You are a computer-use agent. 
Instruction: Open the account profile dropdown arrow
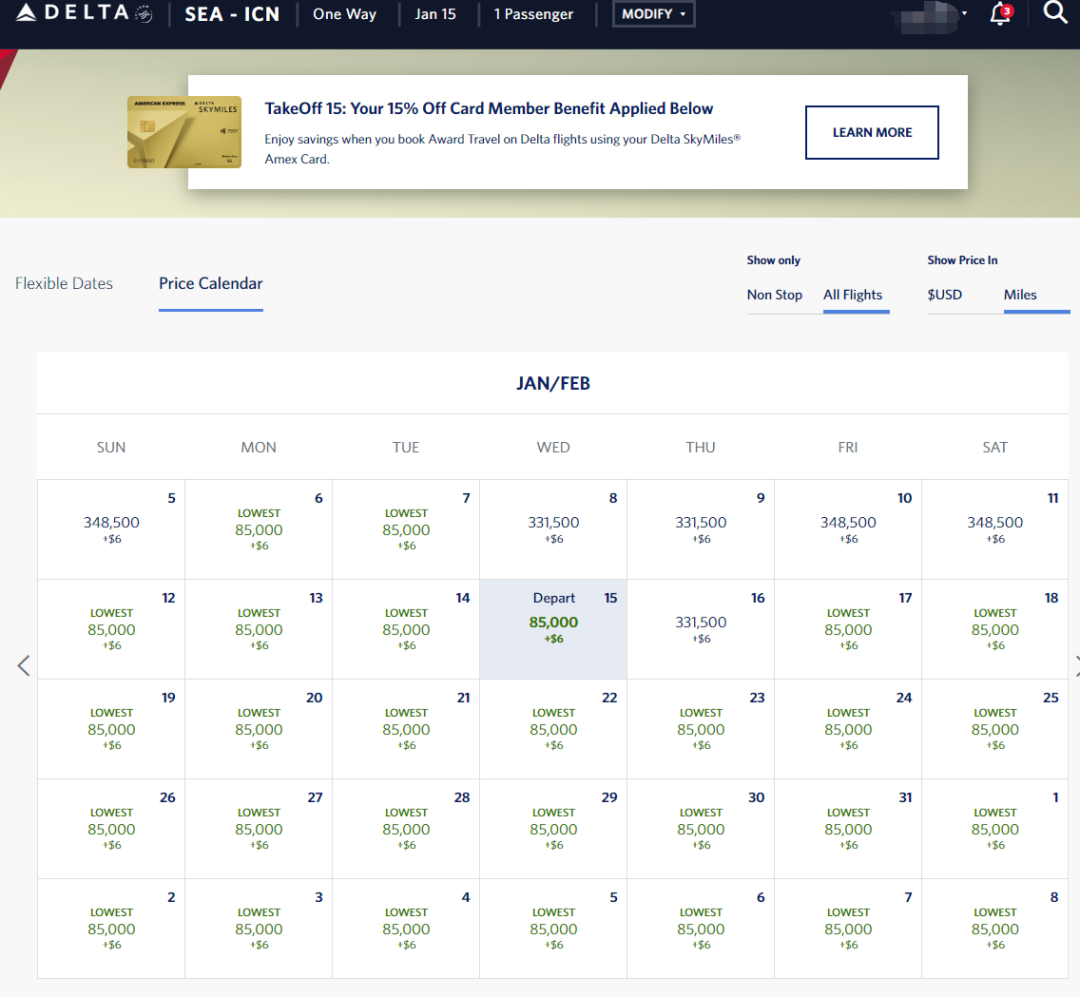pyautogui.click(x=964, y=14)
